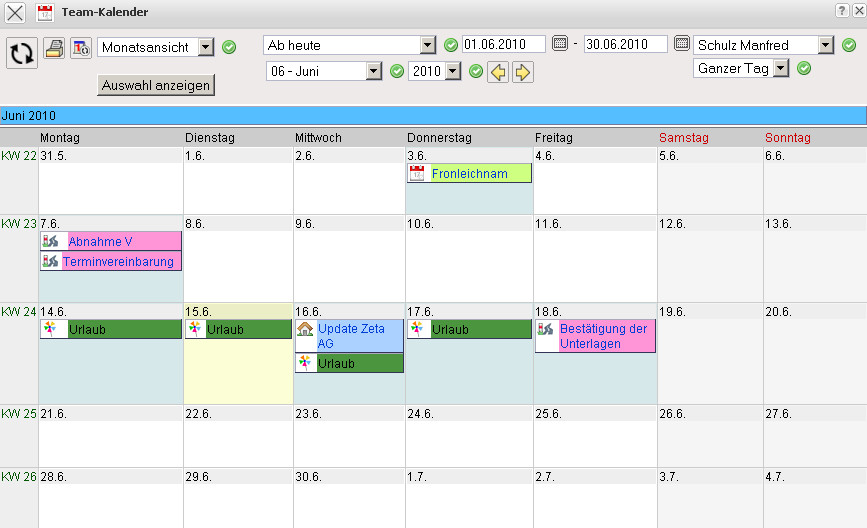Open the Monatsansicht view dropdown
The width and height of the screenshot is (867, 528).
(x=205, y=47)
